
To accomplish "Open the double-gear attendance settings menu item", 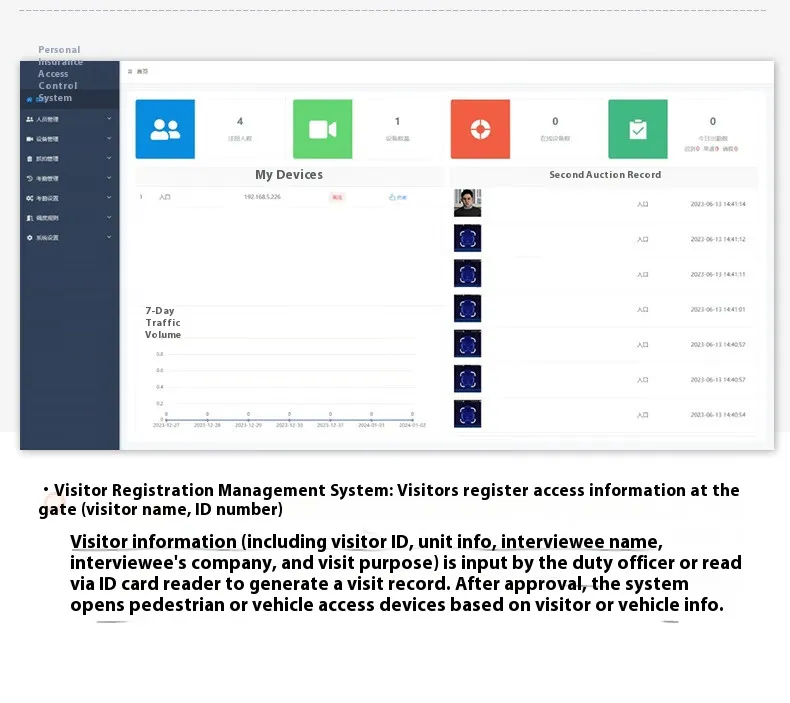I will [45, 198].
